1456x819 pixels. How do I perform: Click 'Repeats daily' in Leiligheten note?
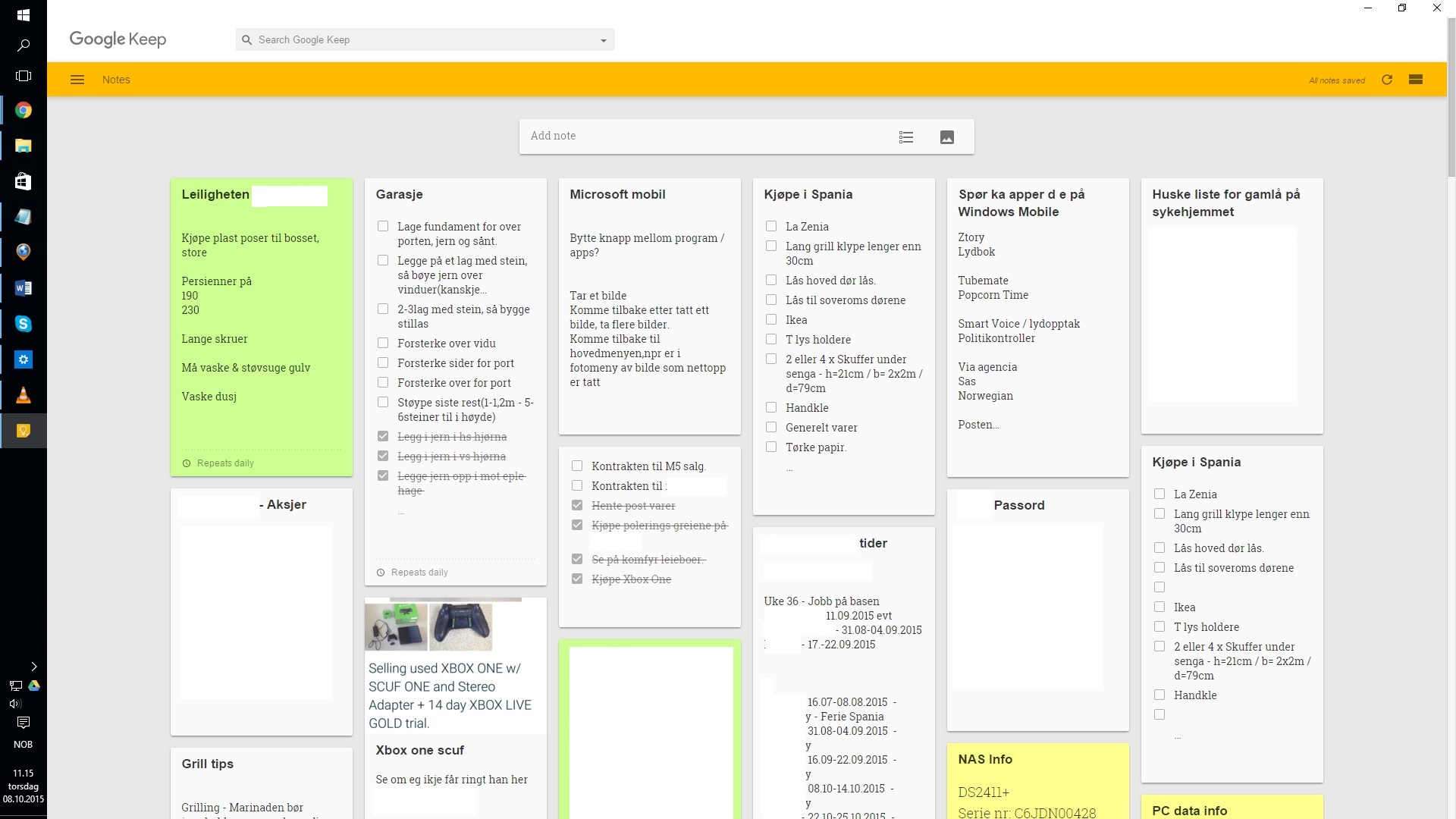(x=225, y=463)
